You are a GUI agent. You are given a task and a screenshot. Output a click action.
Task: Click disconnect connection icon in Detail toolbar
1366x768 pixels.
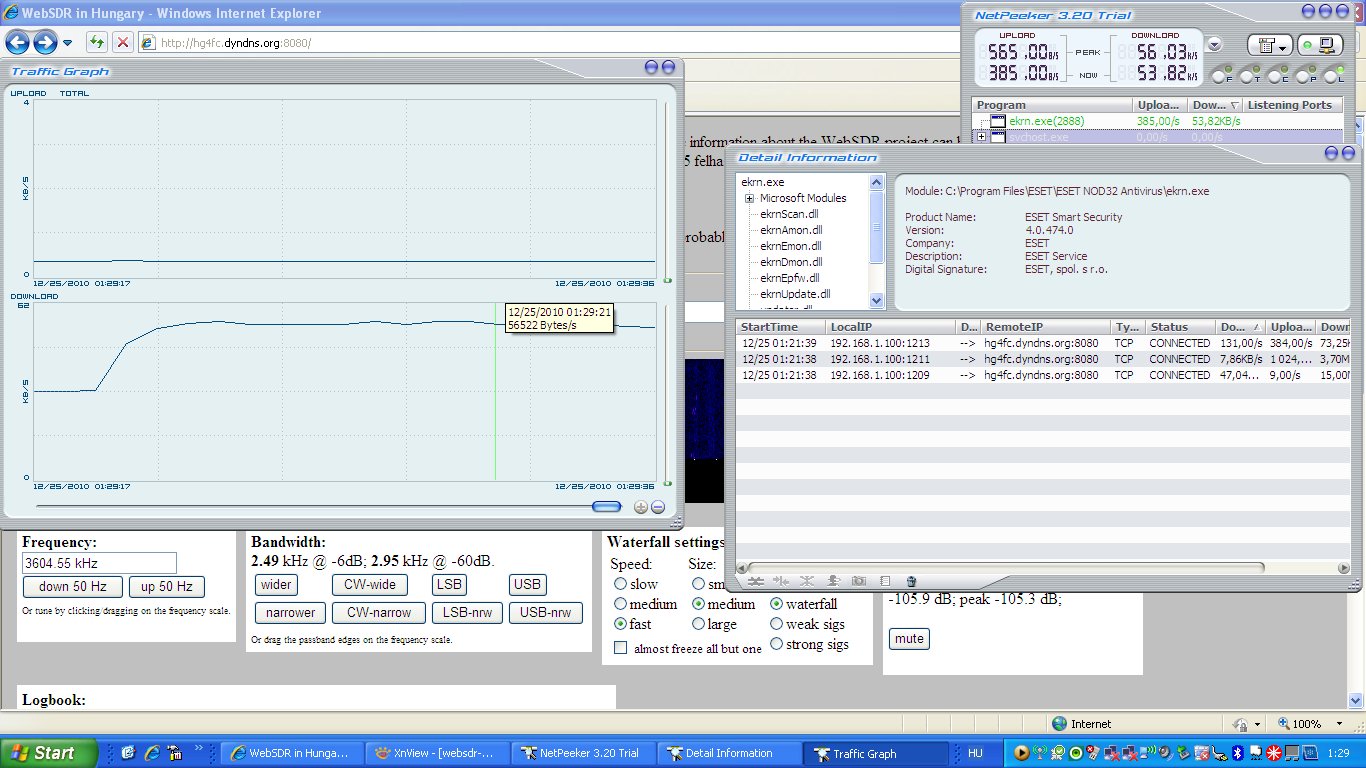(x=755, y=581)
